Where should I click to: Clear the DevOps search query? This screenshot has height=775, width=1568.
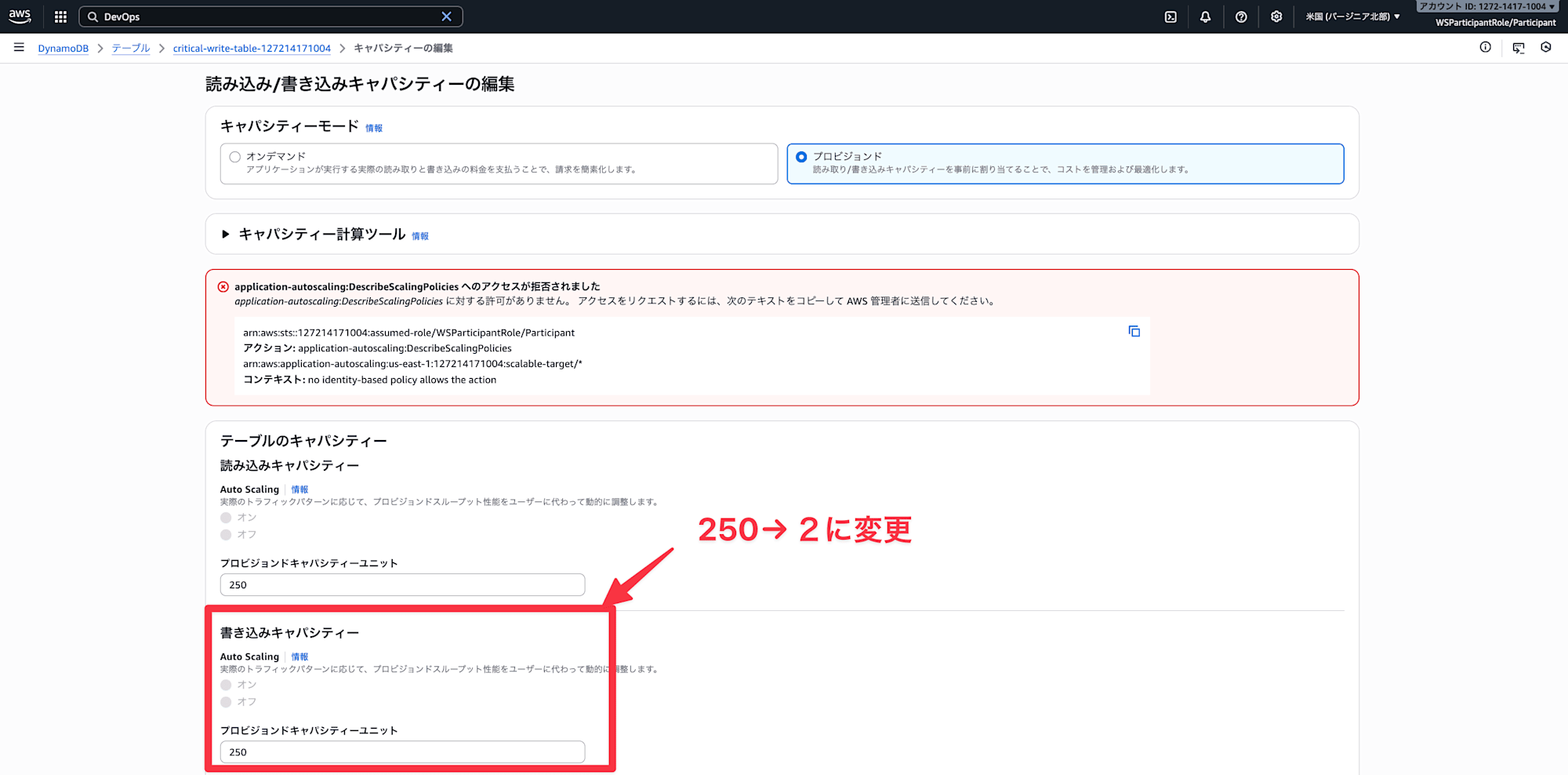click(x=446, y=16)
